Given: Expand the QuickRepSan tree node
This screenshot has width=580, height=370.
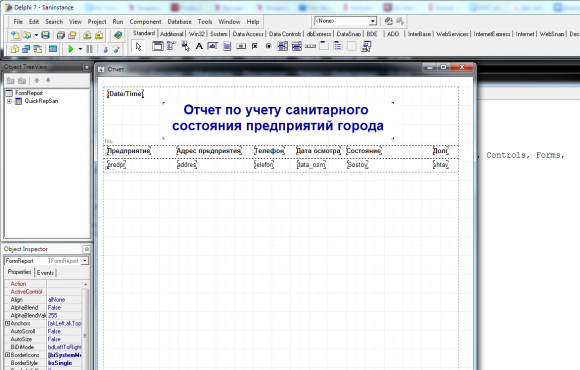Looking at the screenshot, I should pos(9,101).
